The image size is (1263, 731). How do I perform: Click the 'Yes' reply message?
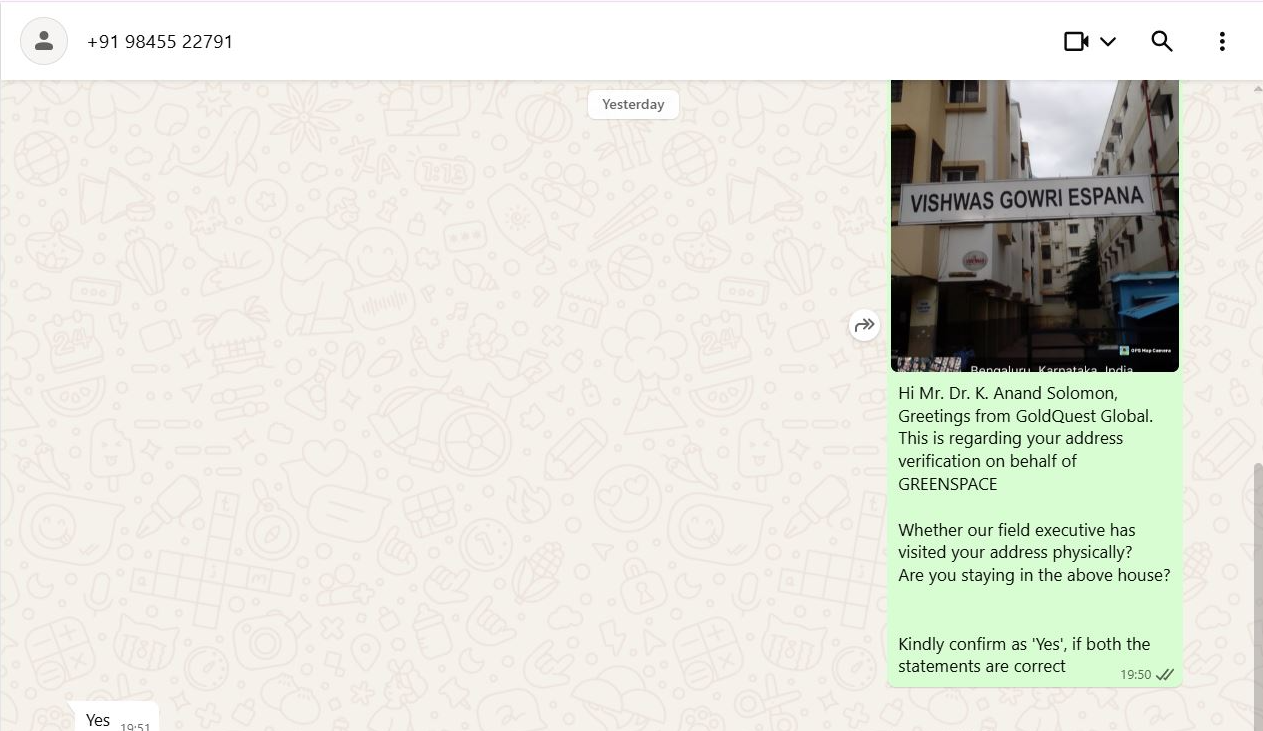[115, 718]
